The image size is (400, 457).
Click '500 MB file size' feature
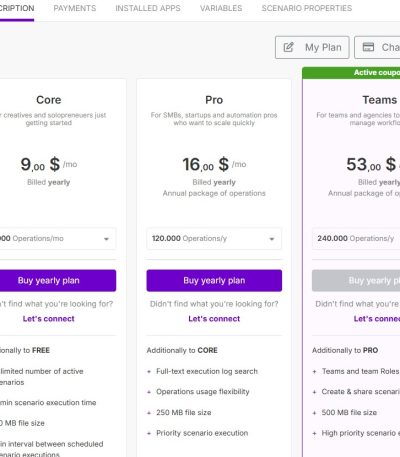point(349,412)
